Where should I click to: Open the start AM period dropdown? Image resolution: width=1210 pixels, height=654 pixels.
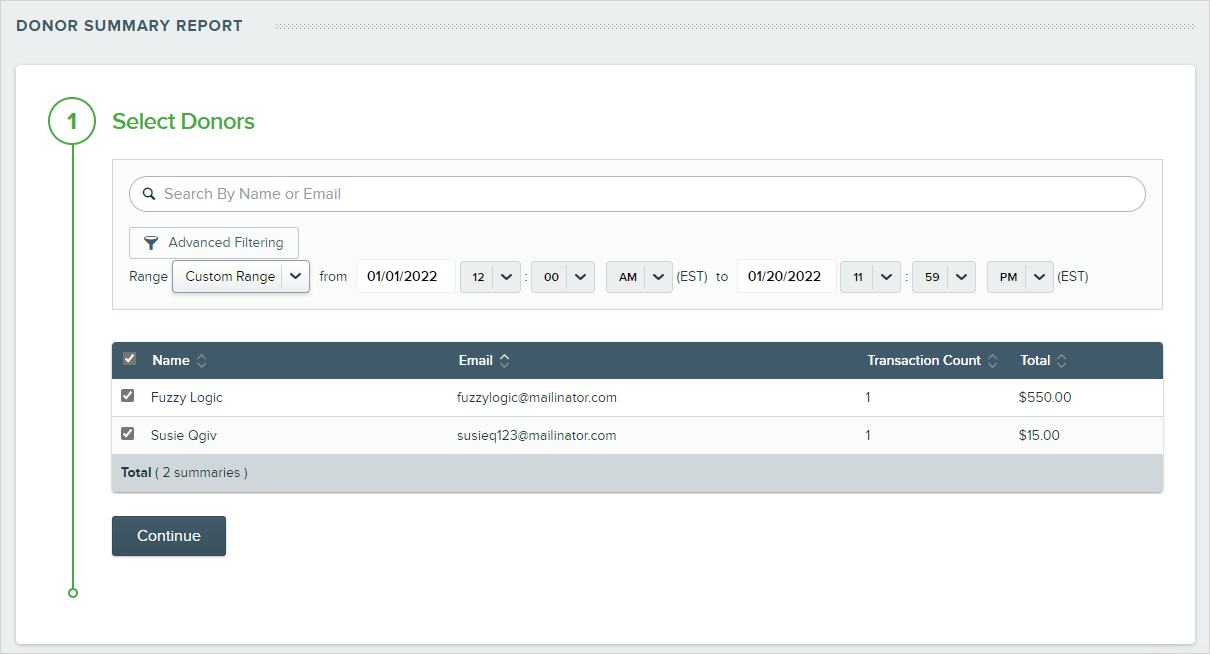click(x=639, y=277)
